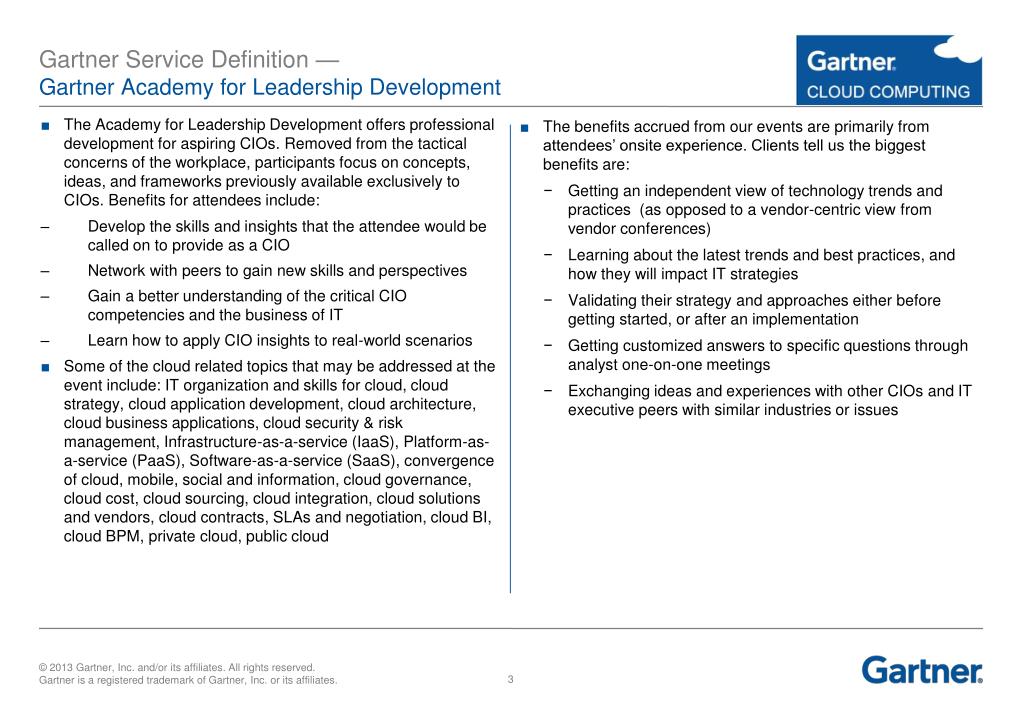Click 'Learning about the latest trends' bullet
The width and height of the screenshot is (1023, 708).
click(x=761, y=264)
